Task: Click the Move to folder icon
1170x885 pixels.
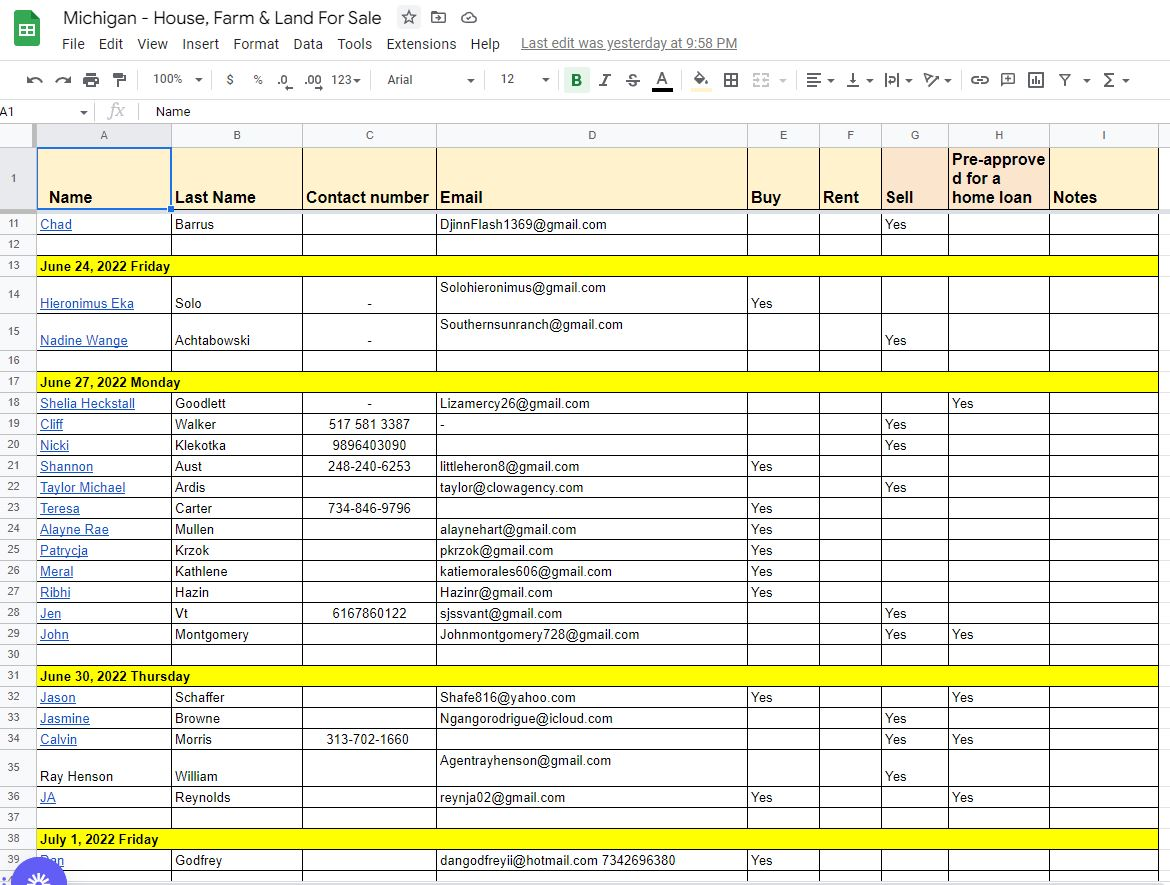Action: tap(439, 17)
